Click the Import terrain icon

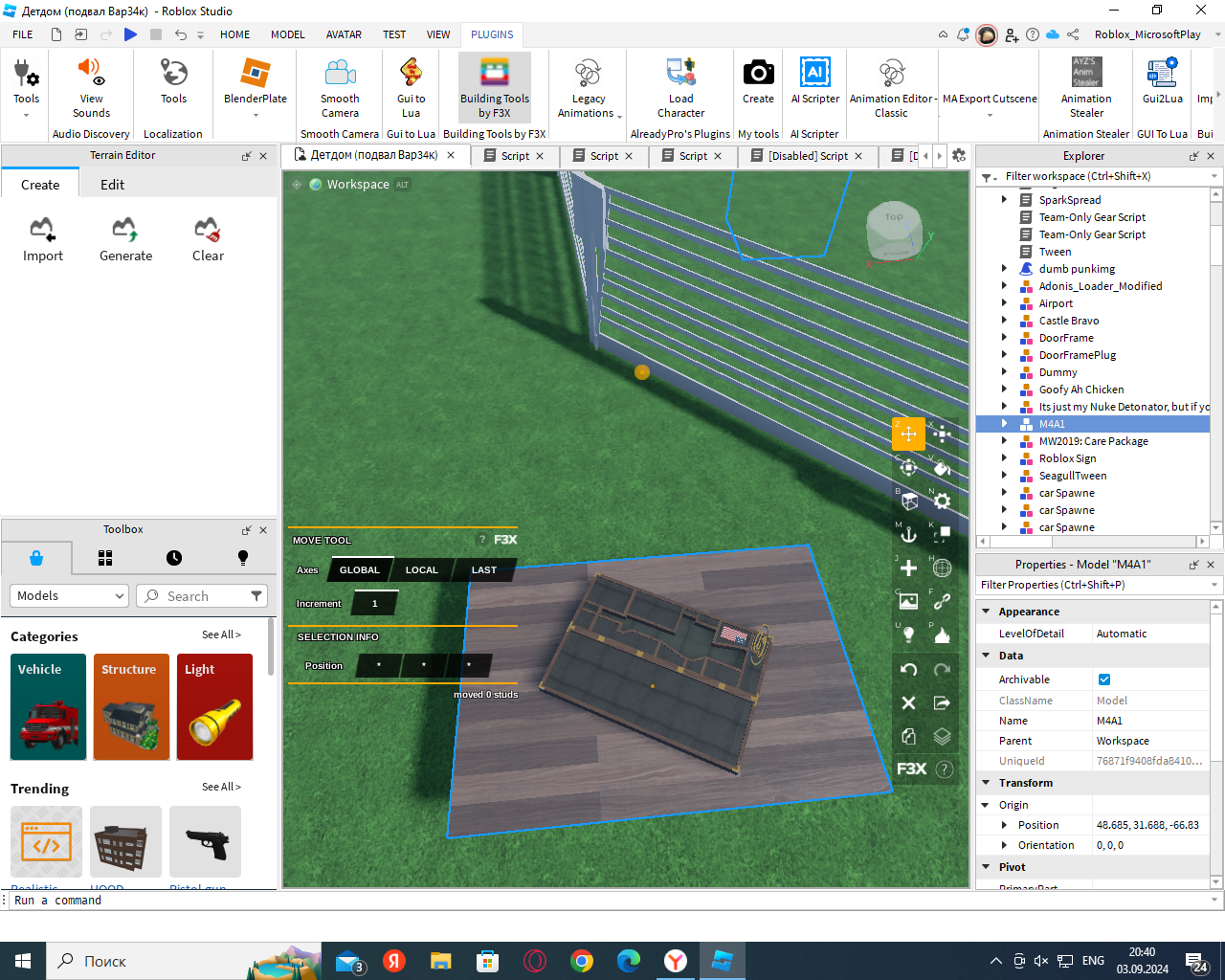(x=43, y=239)
